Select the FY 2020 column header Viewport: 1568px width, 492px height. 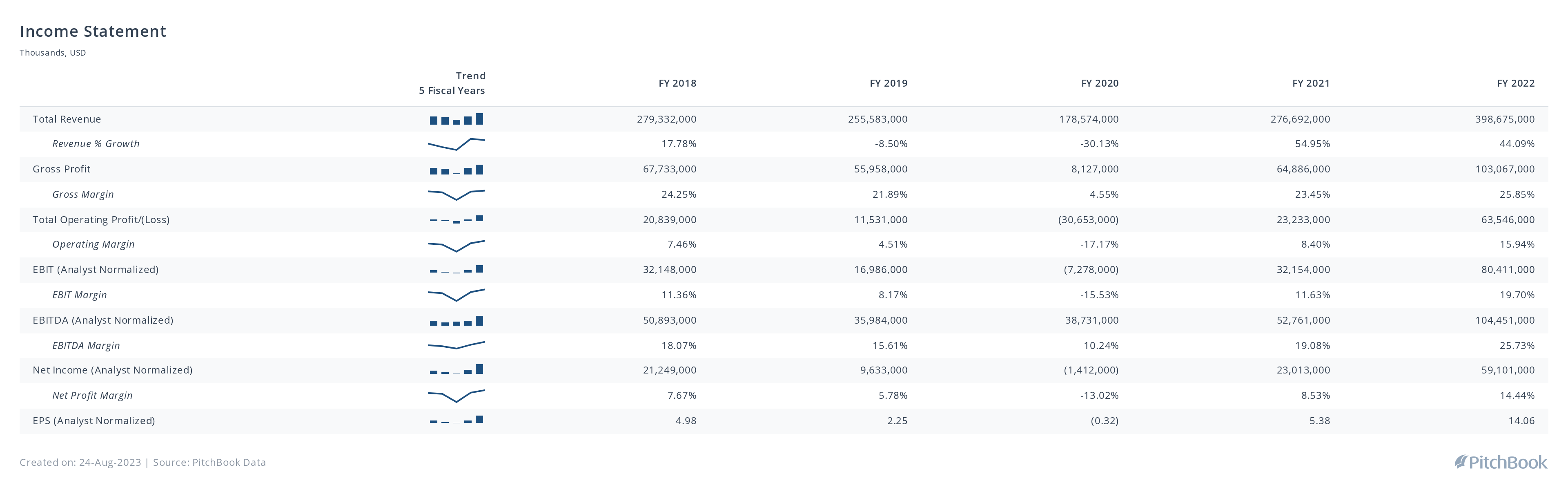[x=1099, y=83]
